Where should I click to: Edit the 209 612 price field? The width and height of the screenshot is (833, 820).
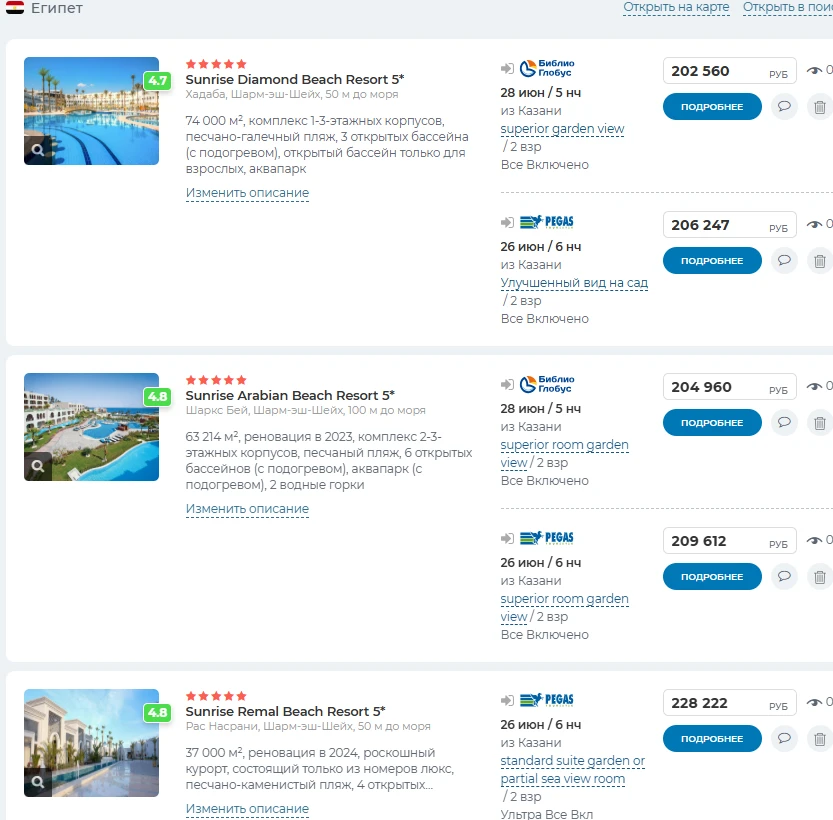tap(729, 541)
